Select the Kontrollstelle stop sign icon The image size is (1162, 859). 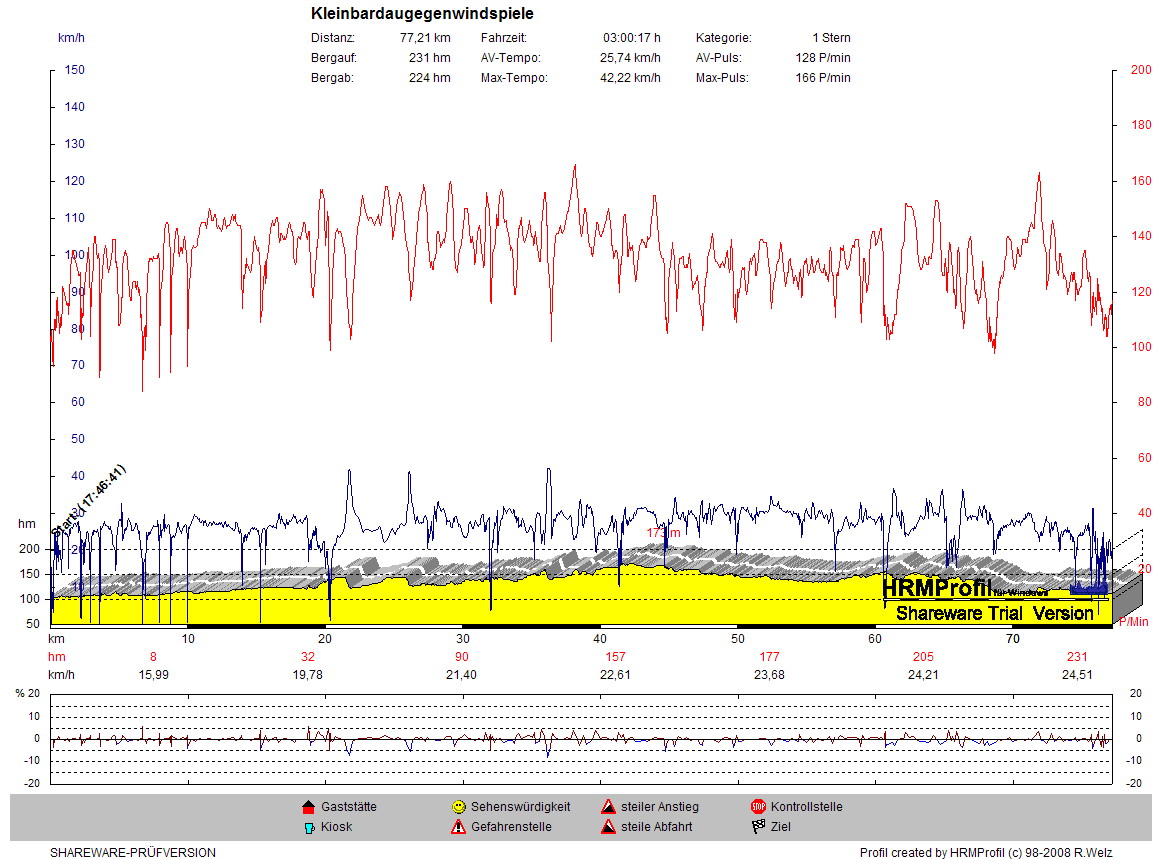click(758, 807)
